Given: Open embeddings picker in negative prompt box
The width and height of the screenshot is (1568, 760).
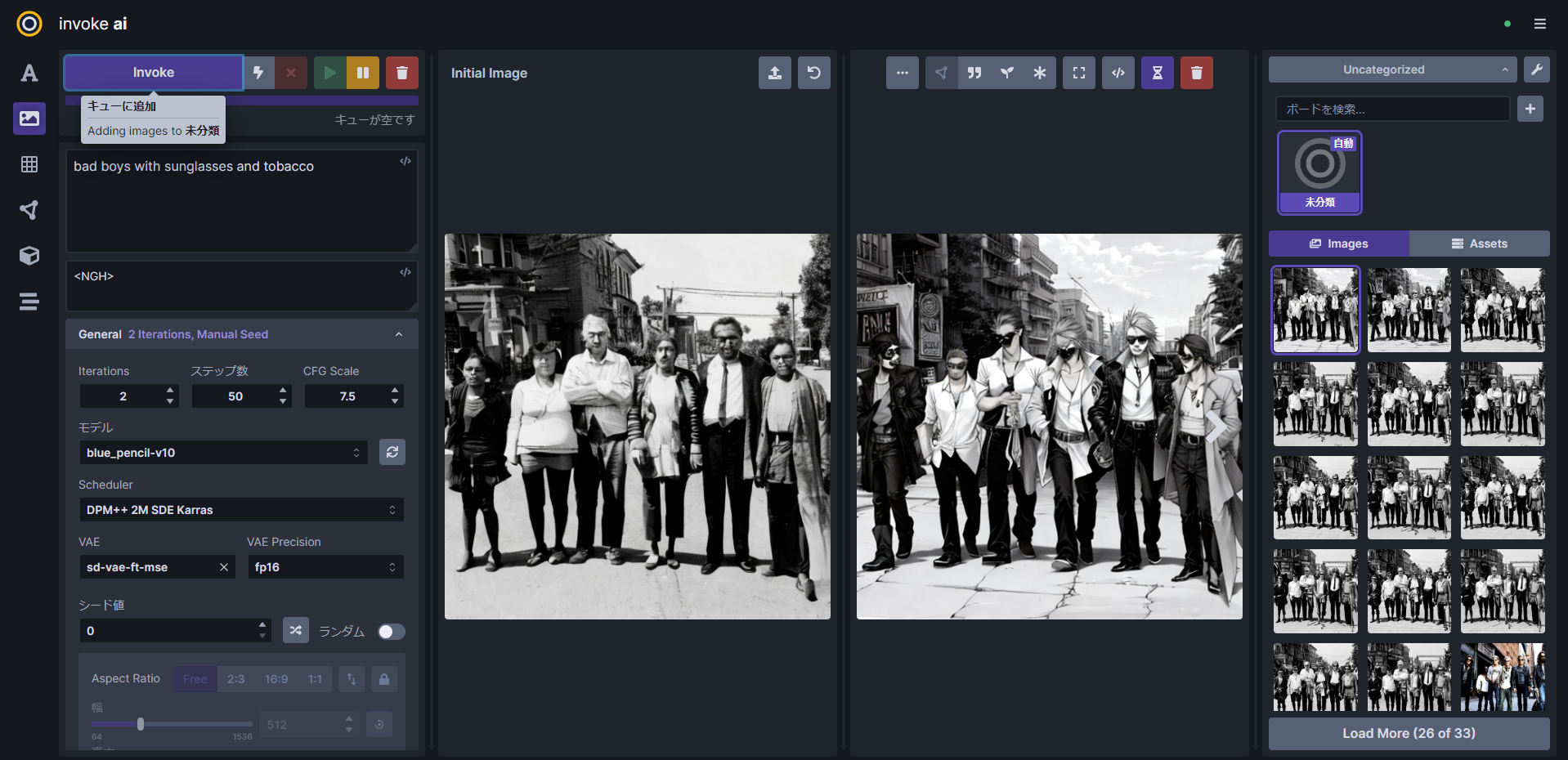Looking at the screenshot, I should 405,272.
